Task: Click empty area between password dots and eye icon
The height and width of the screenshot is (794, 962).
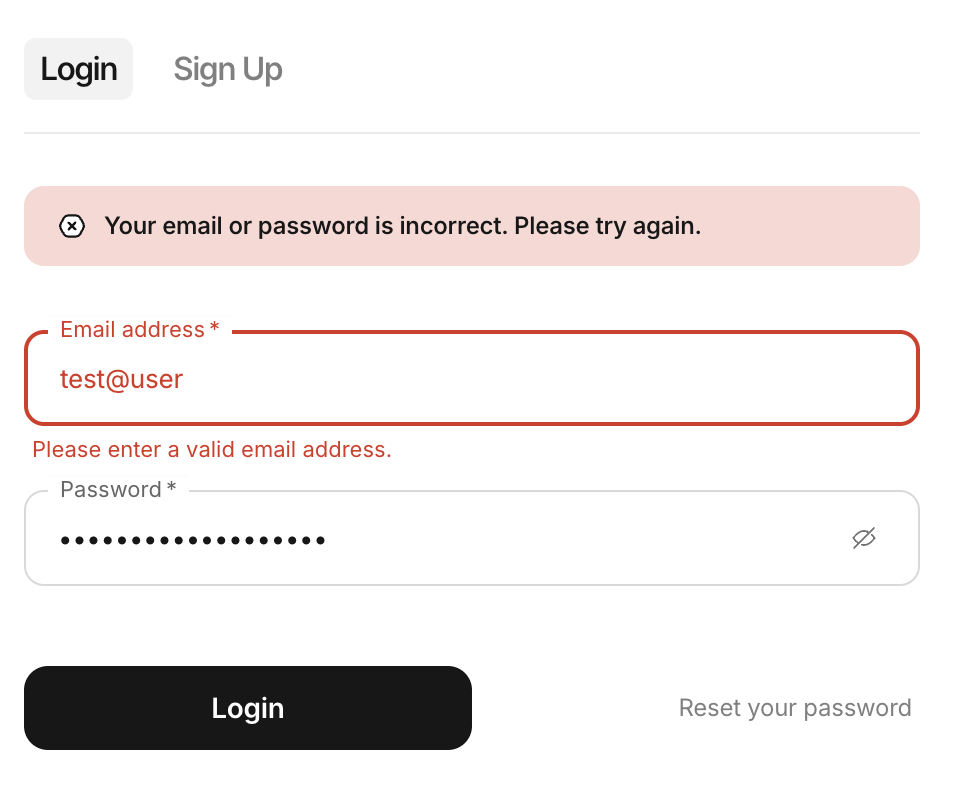Action: [x=590, y=540]
